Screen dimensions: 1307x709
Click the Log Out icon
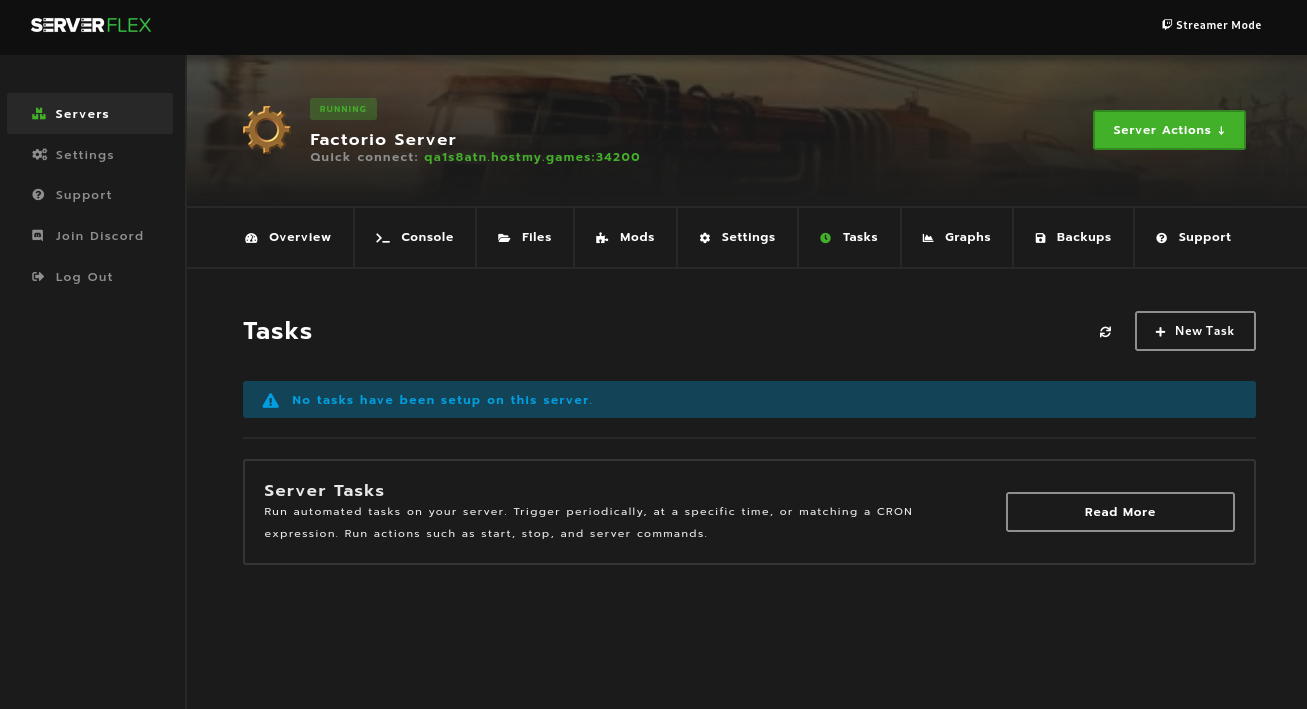point(38,277)
